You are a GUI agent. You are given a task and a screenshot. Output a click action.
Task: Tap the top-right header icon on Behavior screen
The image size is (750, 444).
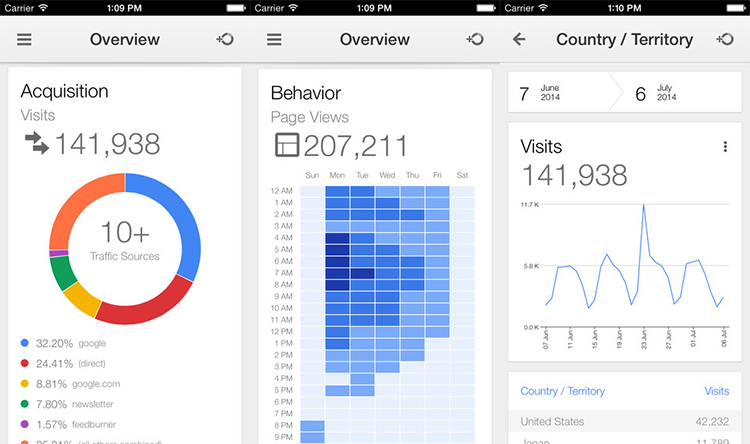click(x=475, y=40)
